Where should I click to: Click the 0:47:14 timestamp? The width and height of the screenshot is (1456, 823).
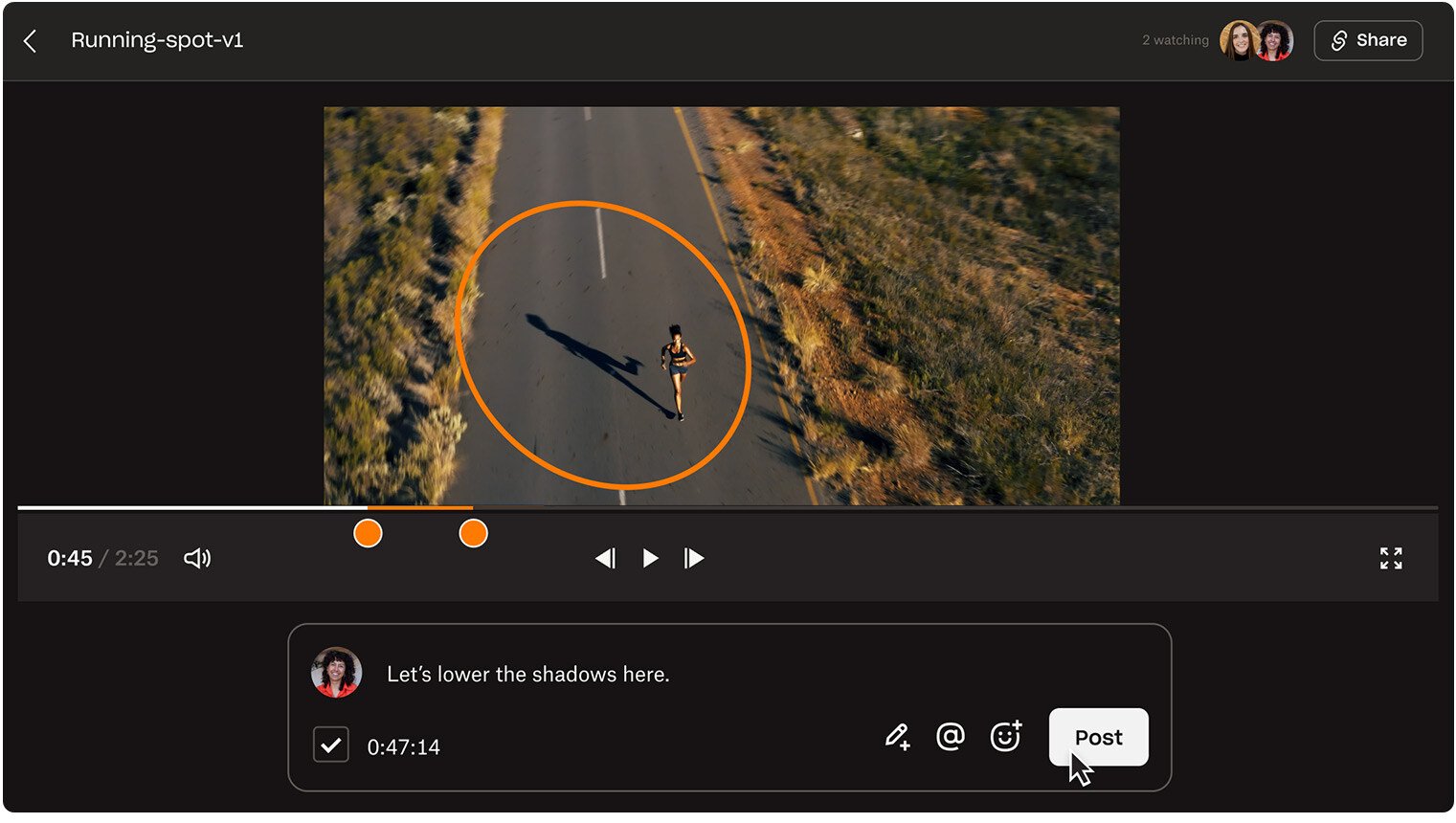pos(403,747)
